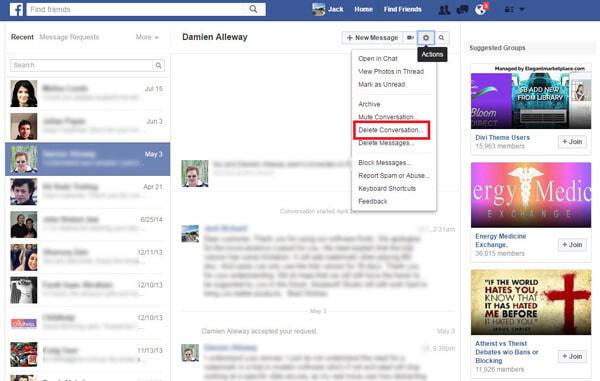
Task: Choose Delete Conversation option
Action: coord(391,130)
